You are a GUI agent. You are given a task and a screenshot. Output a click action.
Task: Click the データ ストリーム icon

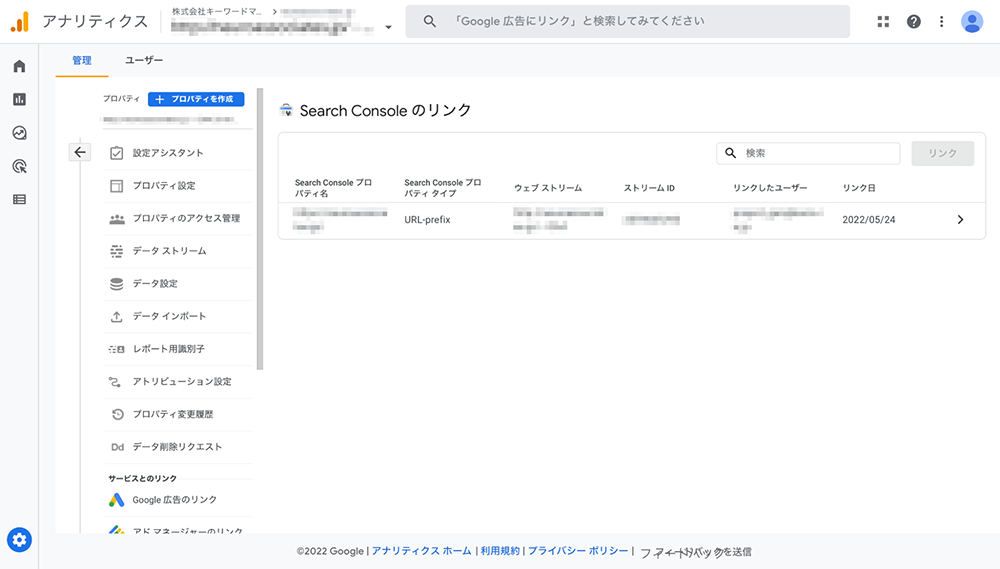[x=117, y=251]
